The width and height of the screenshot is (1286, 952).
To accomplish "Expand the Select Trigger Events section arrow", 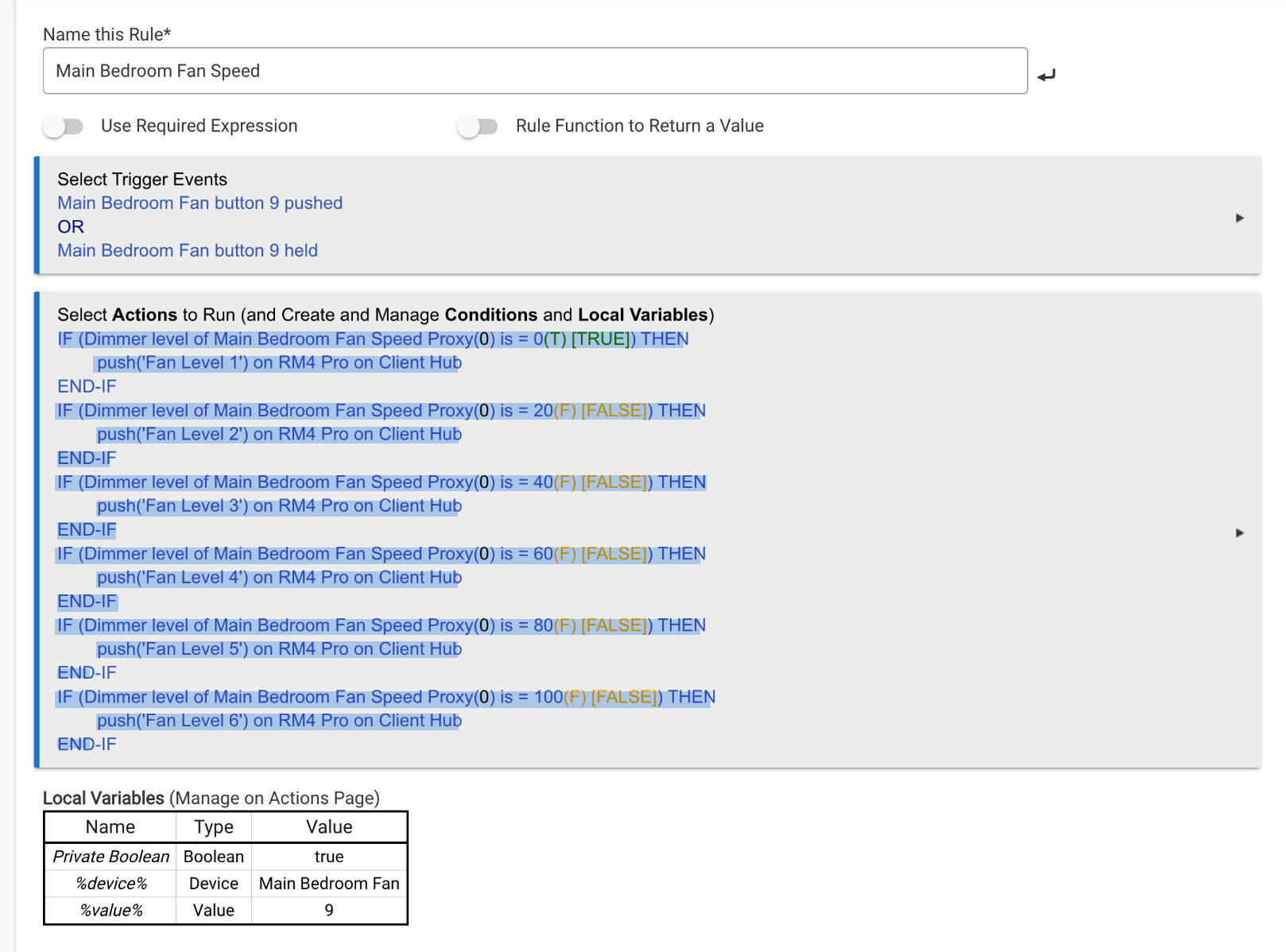I will click(1239, 218).
